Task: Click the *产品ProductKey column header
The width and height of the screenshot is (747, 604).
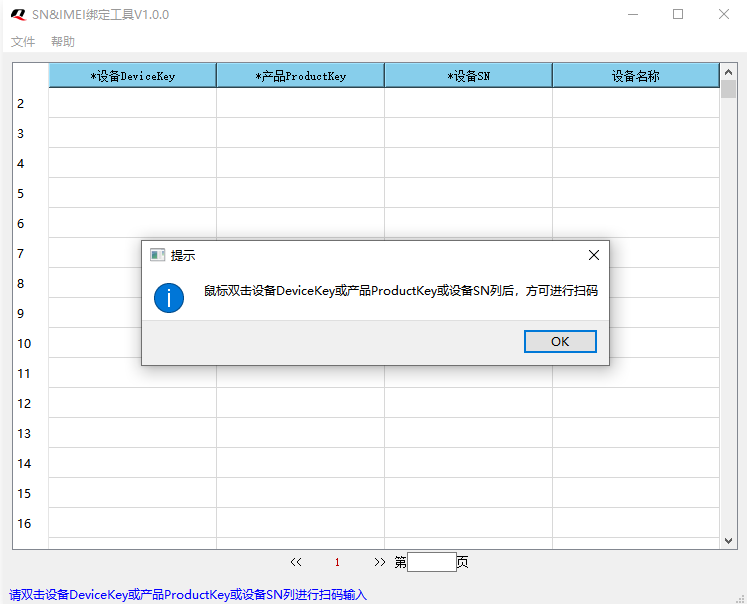Action: click(301, 76)
